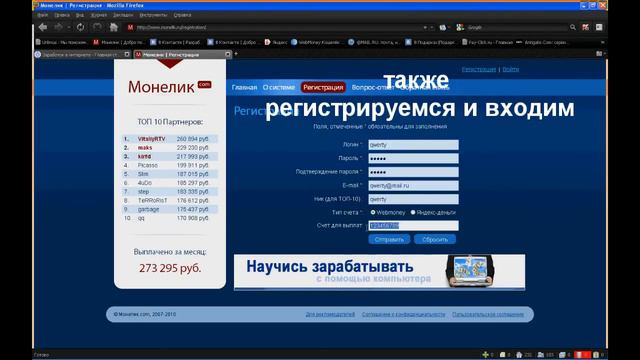Click the Google search engine icon

point(460,27)
